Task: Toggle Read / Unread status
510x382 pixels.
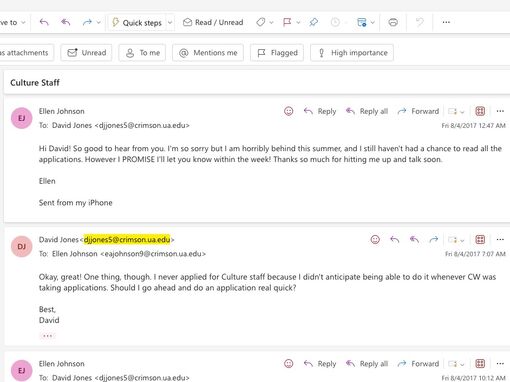Action: click(213, 22)
